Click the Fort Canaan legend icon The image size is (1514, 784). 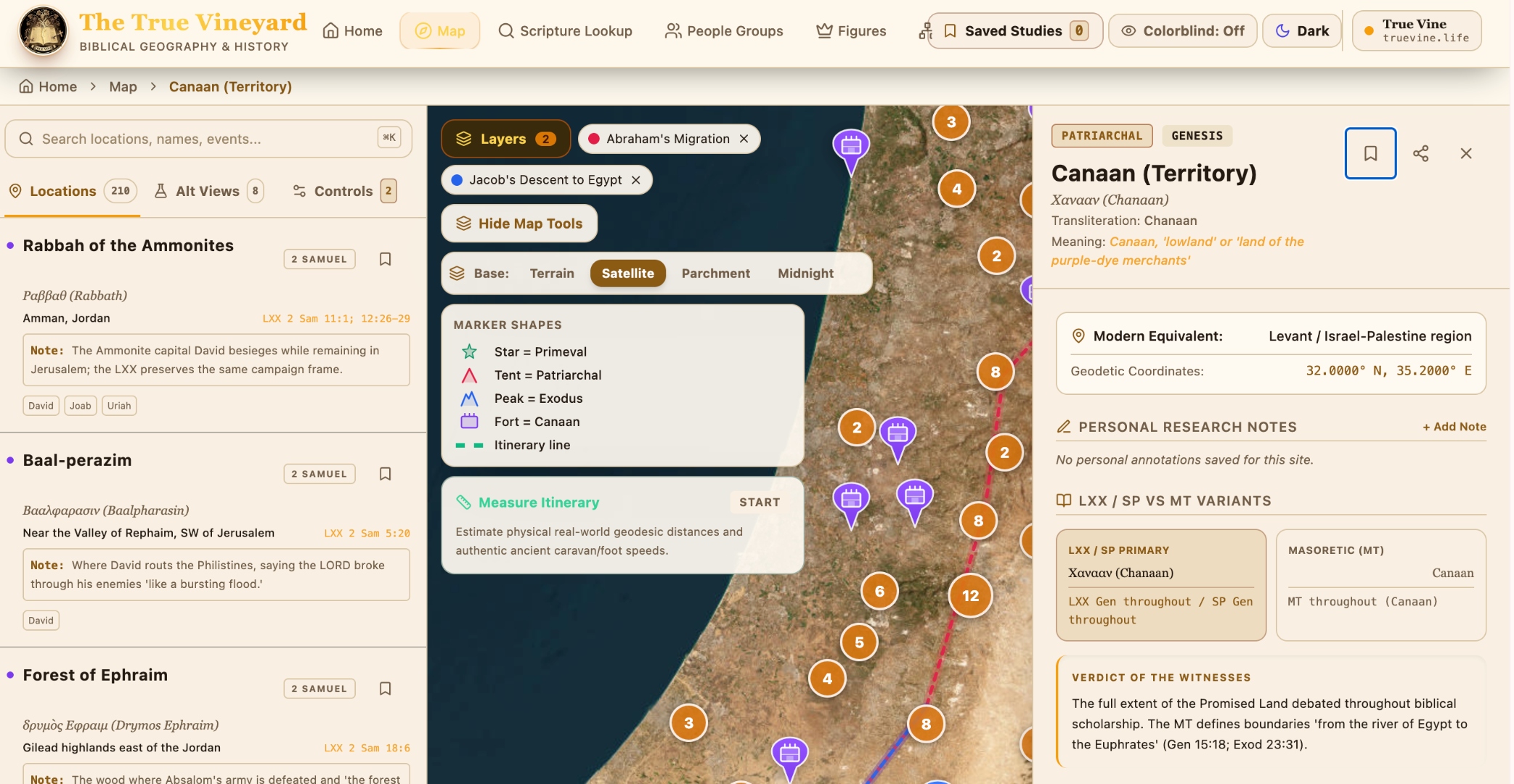[470, 422]
